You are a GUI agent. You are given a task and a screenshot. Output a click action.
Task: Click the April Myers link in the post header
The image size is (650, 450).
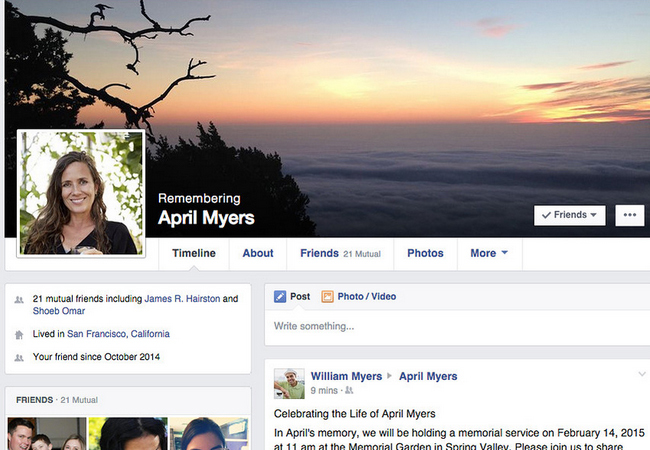tap(428, 376)
